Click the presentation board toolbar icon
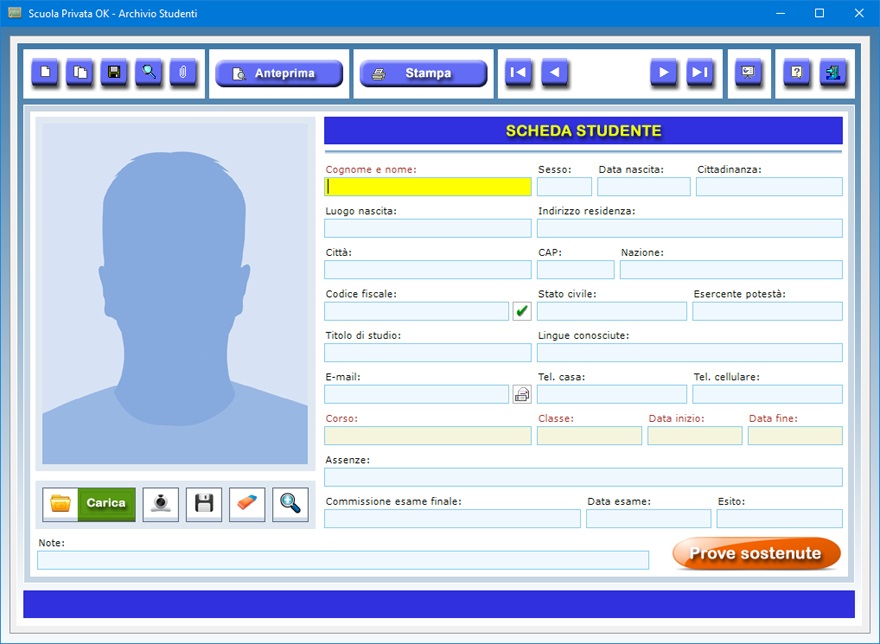Screen dimensions: 880x644 point(748,72)
